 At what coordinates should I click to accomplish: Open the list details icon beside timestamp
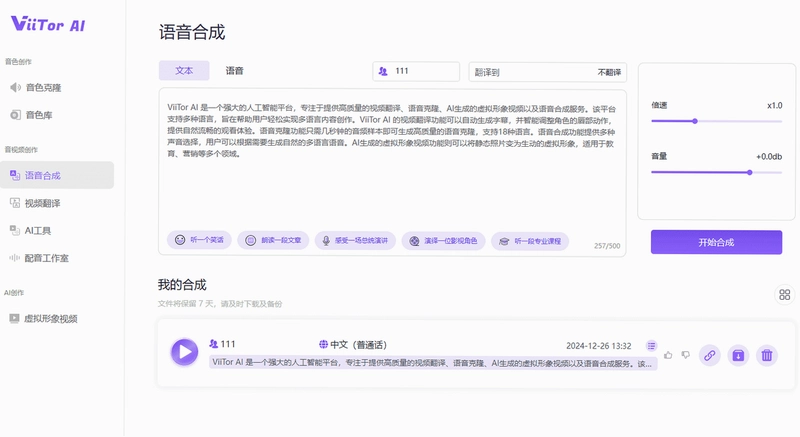652,346
